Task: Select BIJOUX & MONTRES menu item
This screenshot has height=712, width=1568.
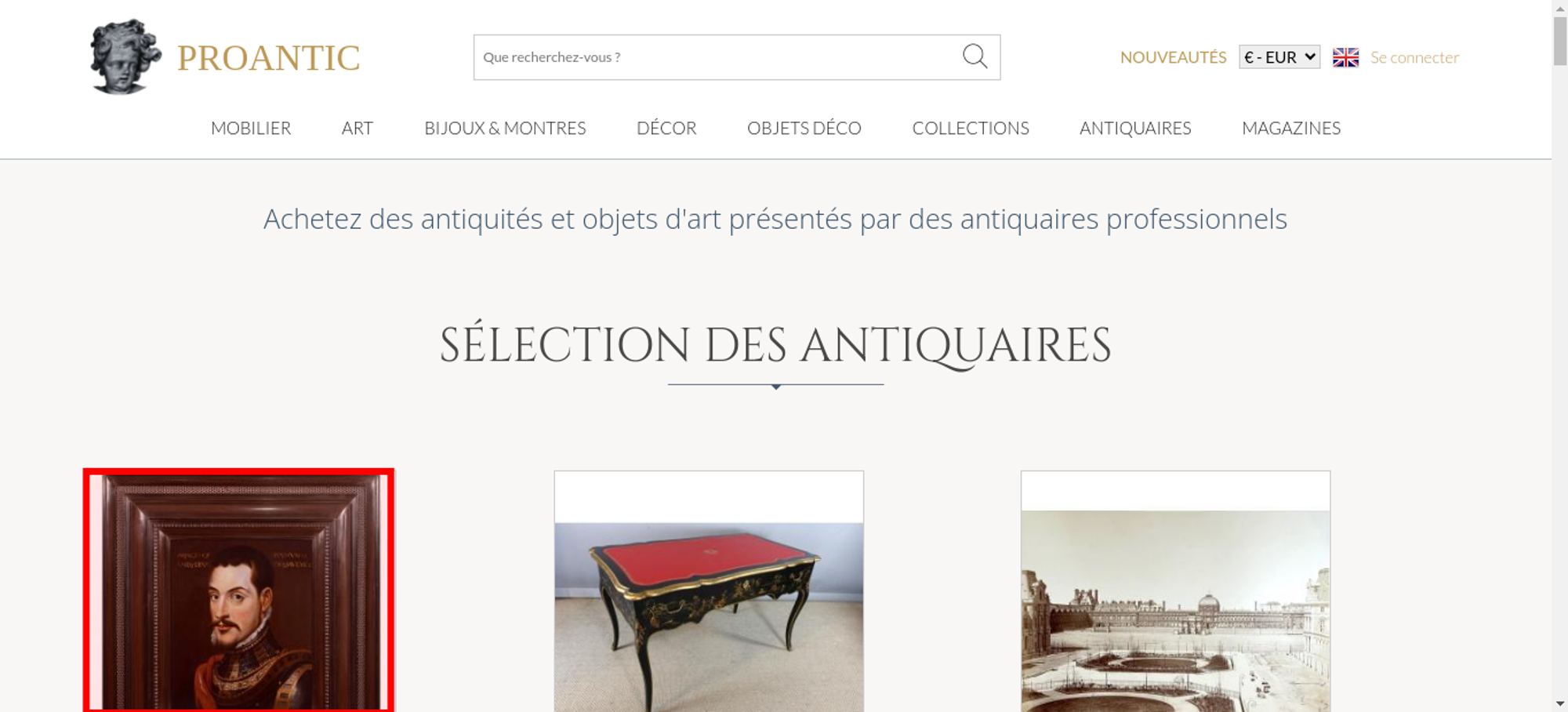Action: pos(505,128)
